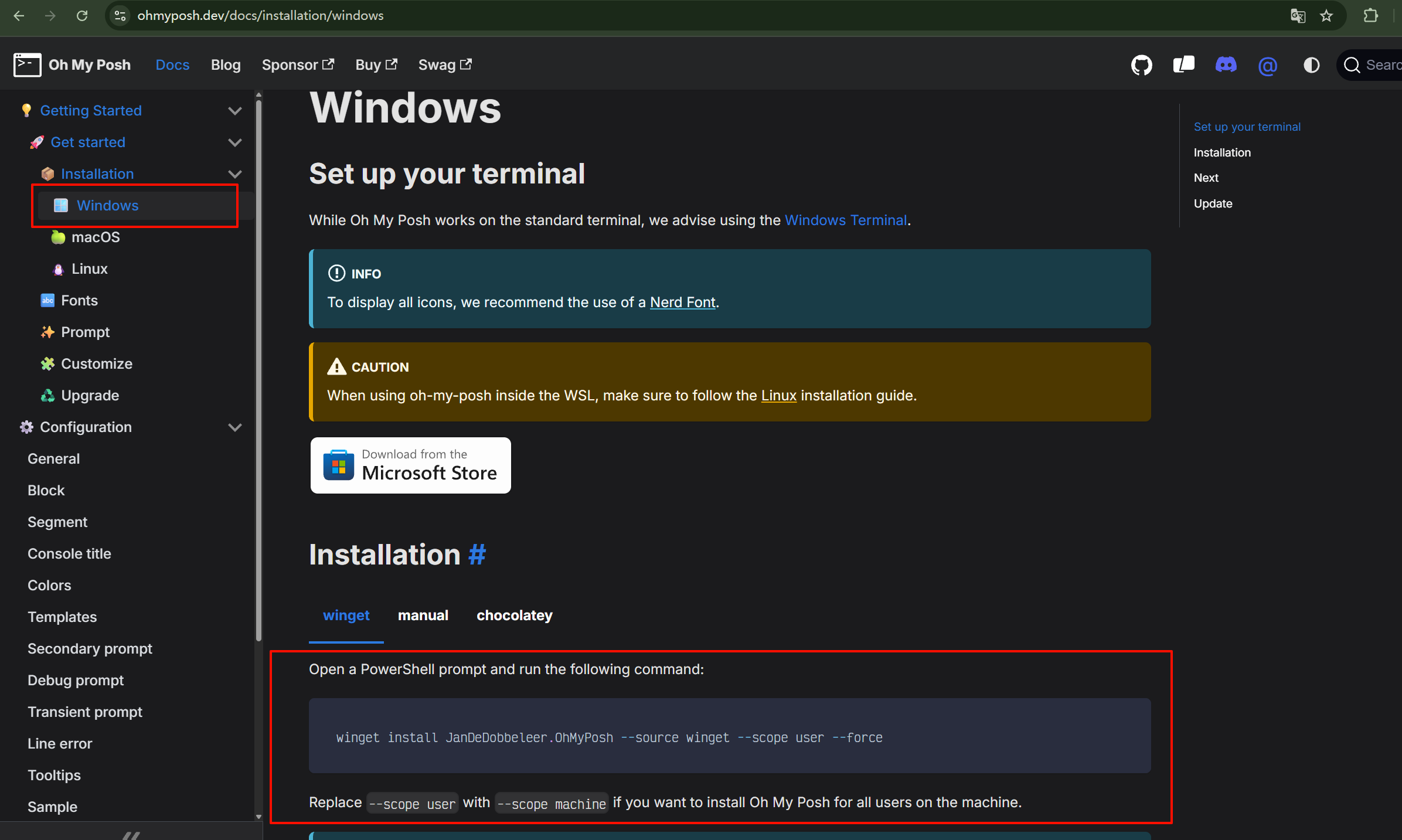Collapse the Installation chevron

(x=235, y=174)
